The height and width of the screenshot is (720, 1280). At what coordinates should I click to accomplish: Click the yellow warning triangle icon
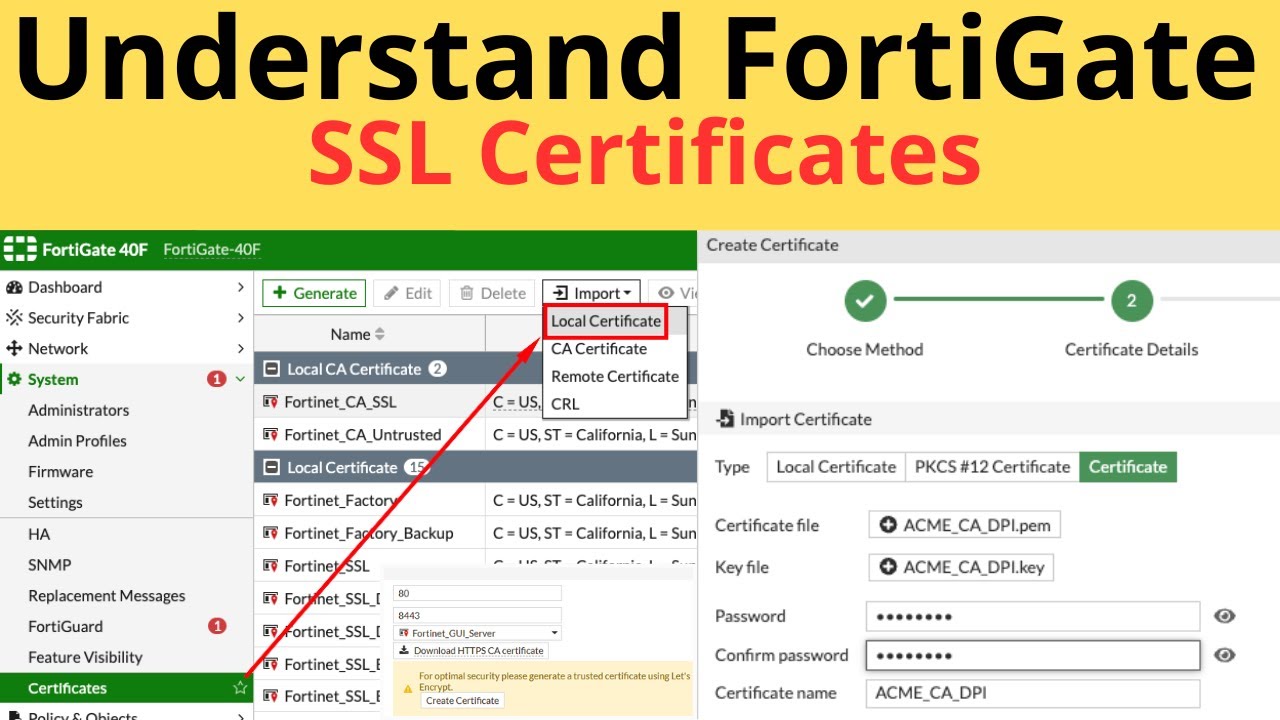408,688
